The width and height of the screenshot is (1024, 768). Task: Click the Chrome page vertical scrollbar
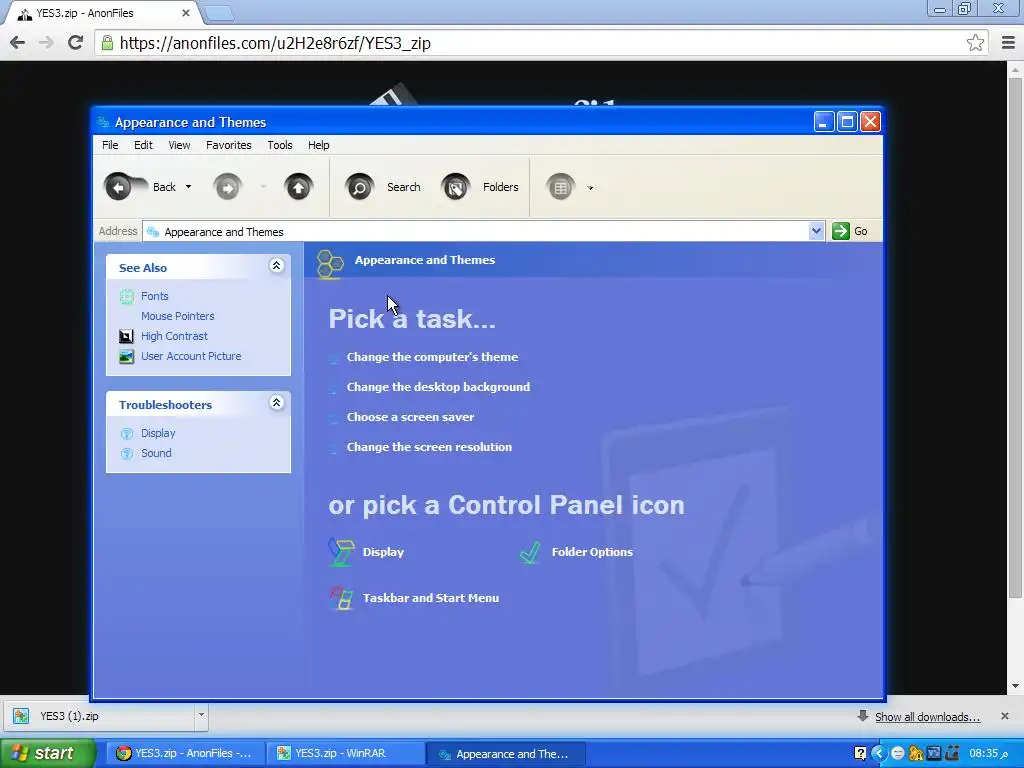point(1015,336)
